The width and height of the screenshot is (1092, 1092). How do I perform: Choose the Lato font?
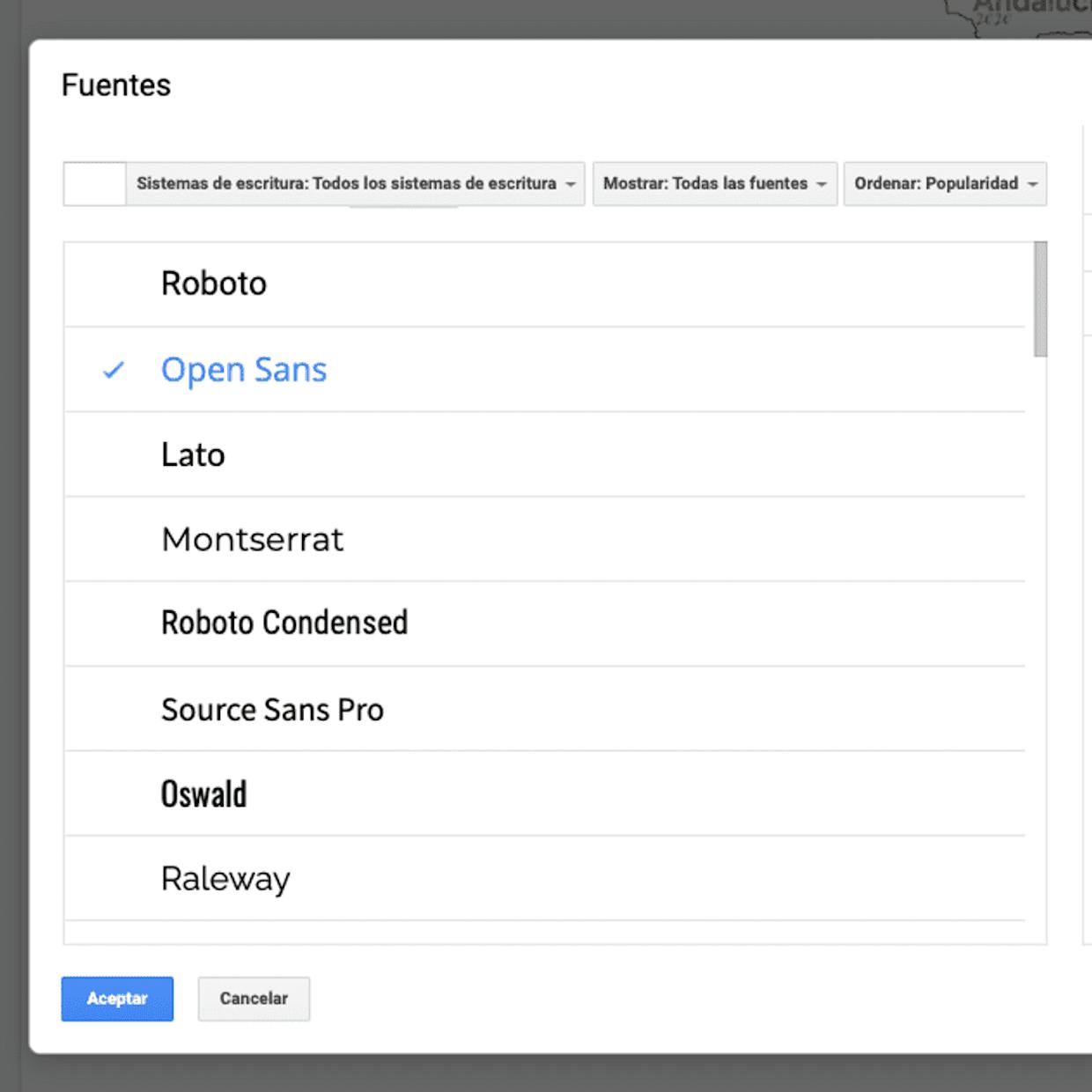point(545,454)
